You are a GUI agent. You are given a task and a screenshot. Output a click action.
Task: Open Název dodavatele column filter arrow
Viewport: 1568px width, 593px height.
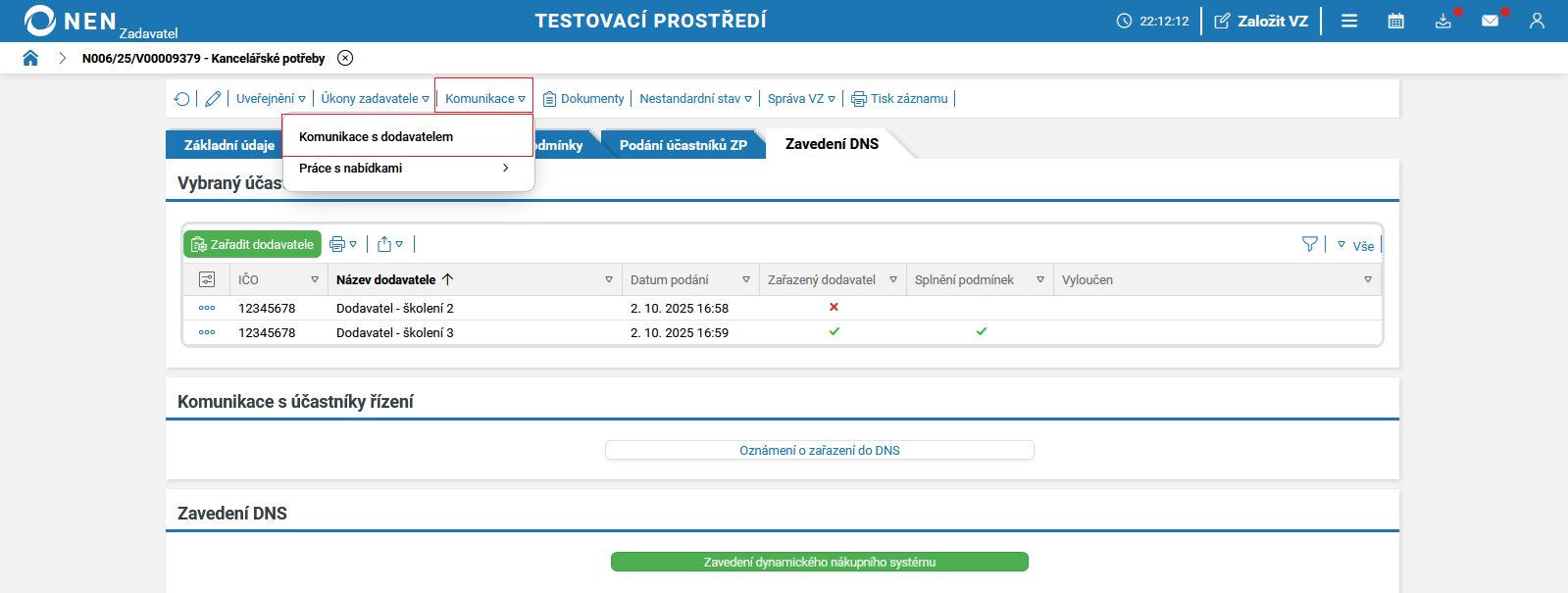pos(609,280)
